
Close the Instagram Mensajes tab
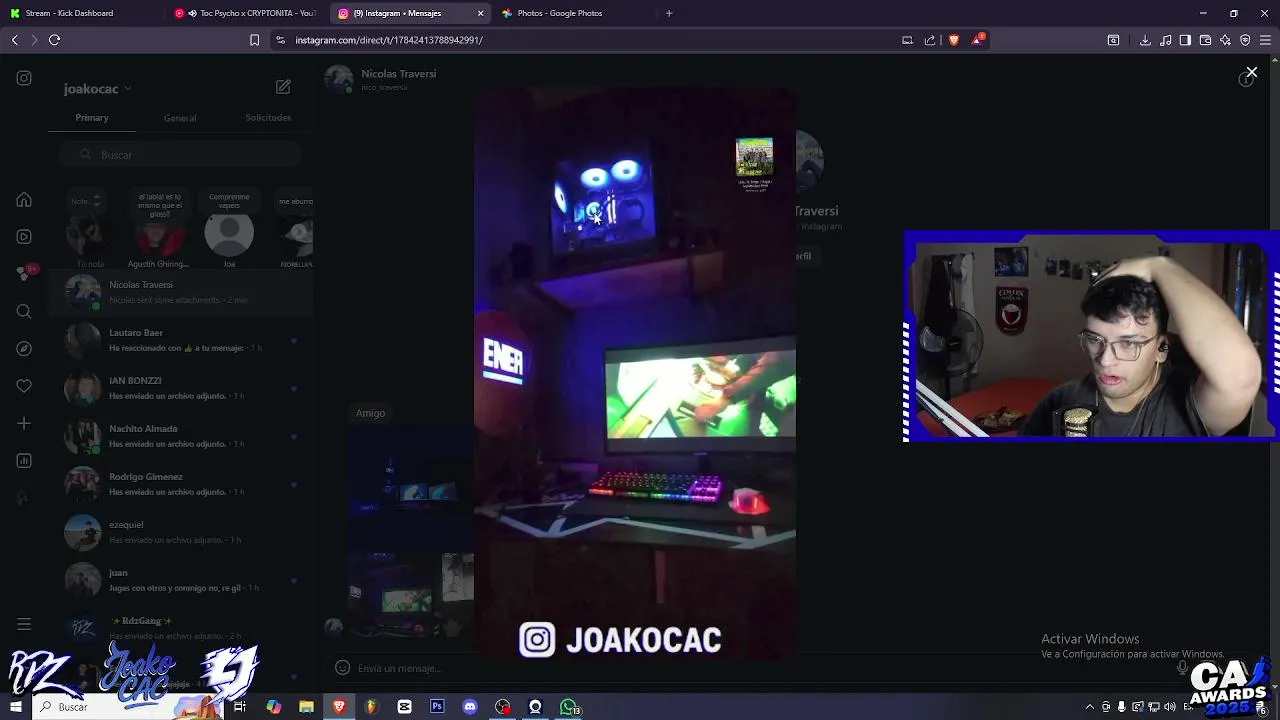pyautogui.click(x=480, y=13)
